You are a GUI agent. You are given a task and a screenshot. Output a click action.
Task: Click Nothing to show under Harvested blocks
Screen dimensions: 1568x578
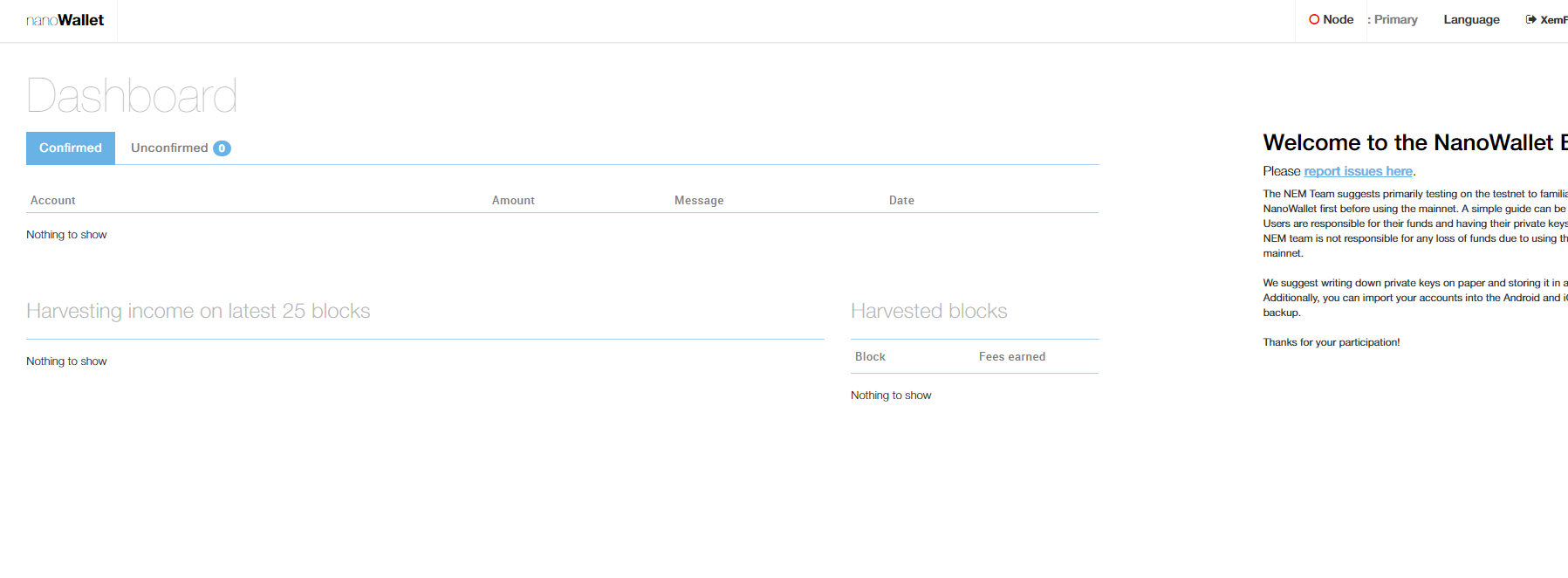click(x=891, y=396)
